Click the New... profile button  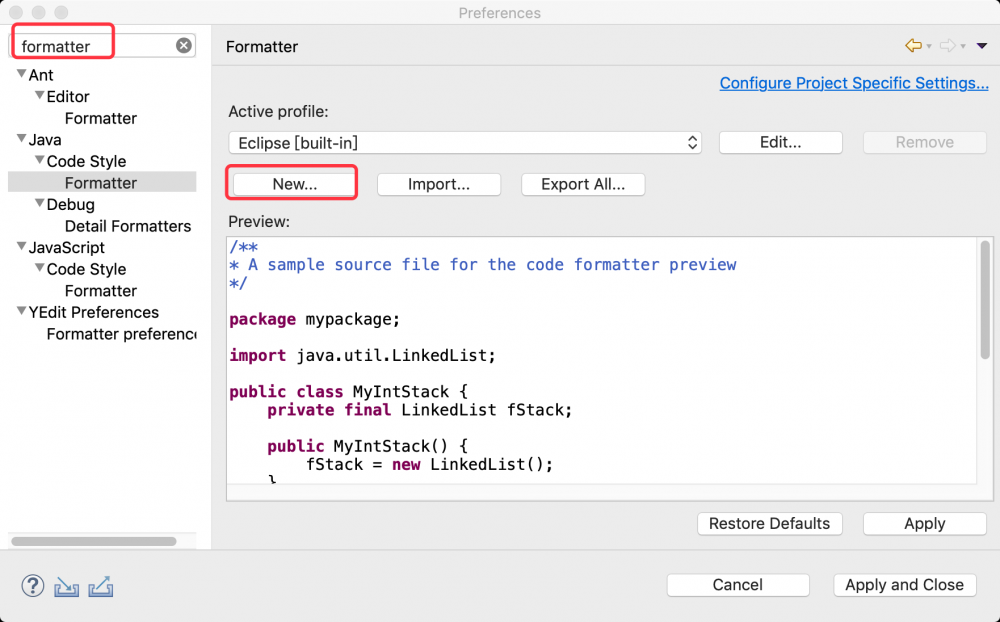pyautogui.click(x=294, y=184)
